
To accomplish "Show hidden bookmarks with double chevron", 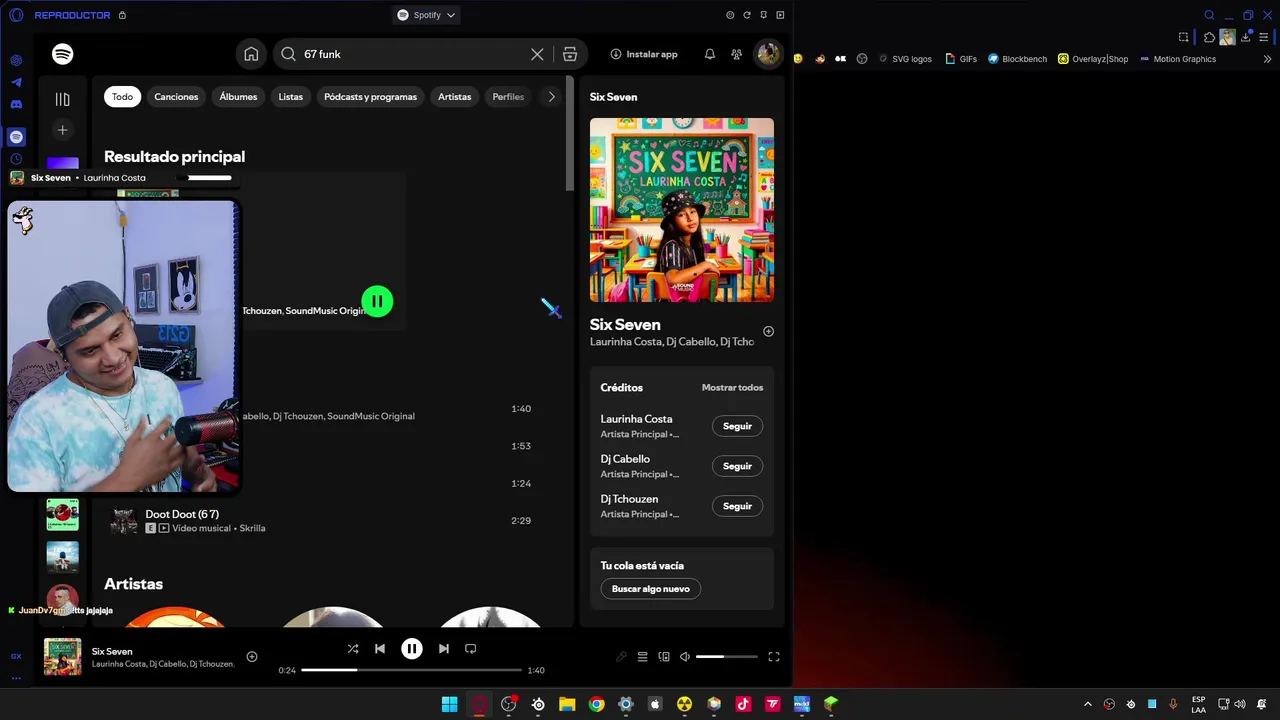I will 1268,59.
